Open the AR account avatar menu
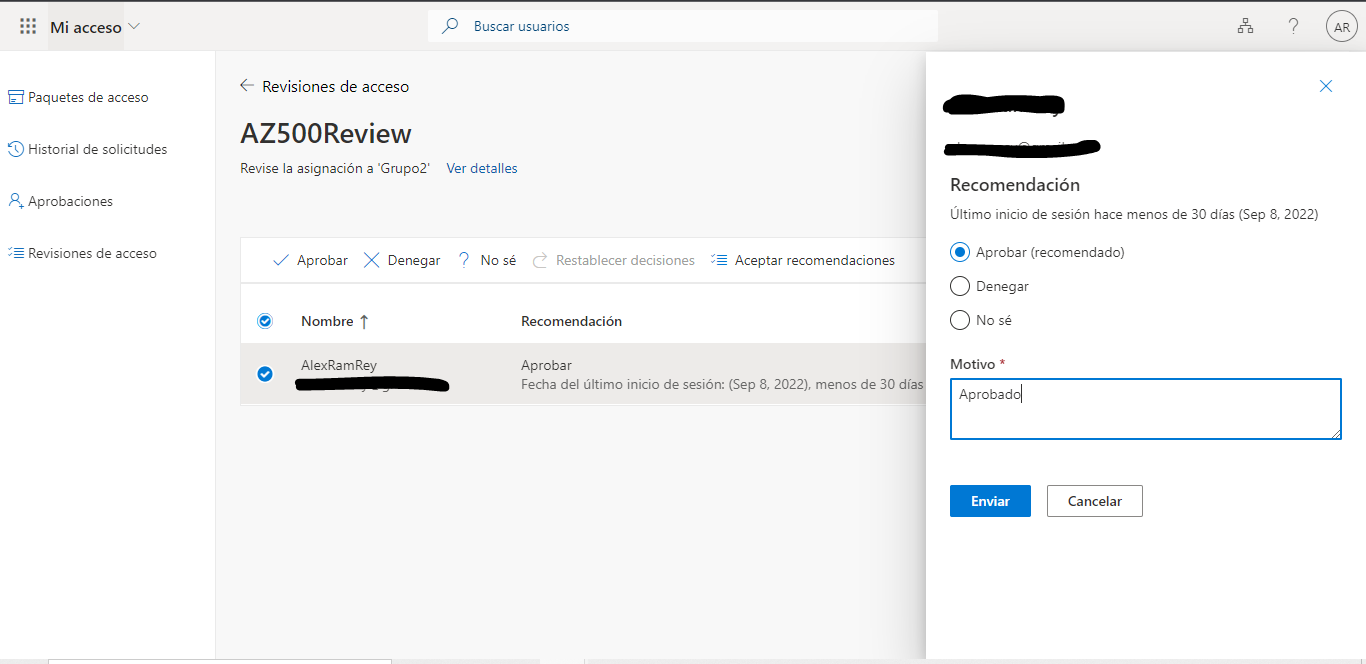Screen dimensions: 1366x664 tap(1341, 26)
